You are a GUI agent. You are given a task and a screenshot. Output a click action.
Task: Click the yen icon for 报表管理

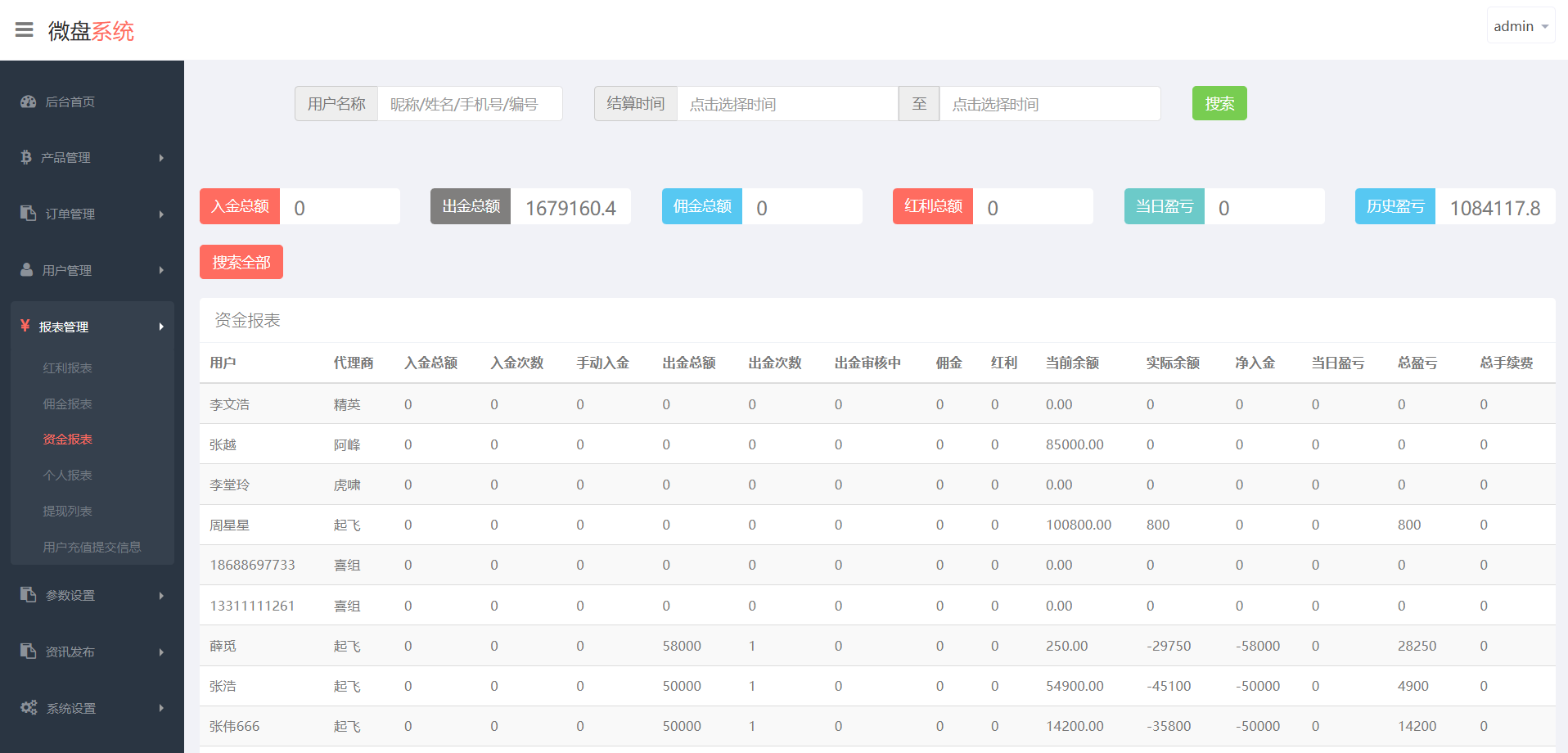(25, 326)
